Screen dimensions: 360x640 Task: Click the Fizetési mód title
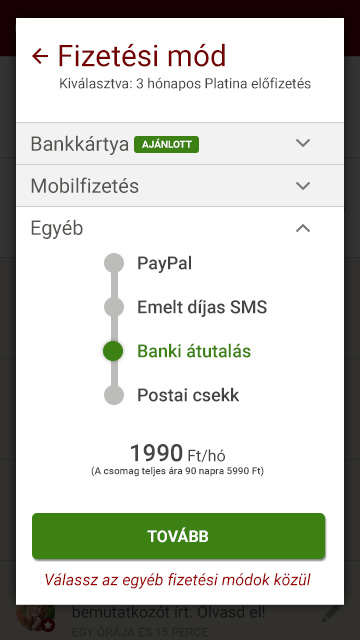142,56
